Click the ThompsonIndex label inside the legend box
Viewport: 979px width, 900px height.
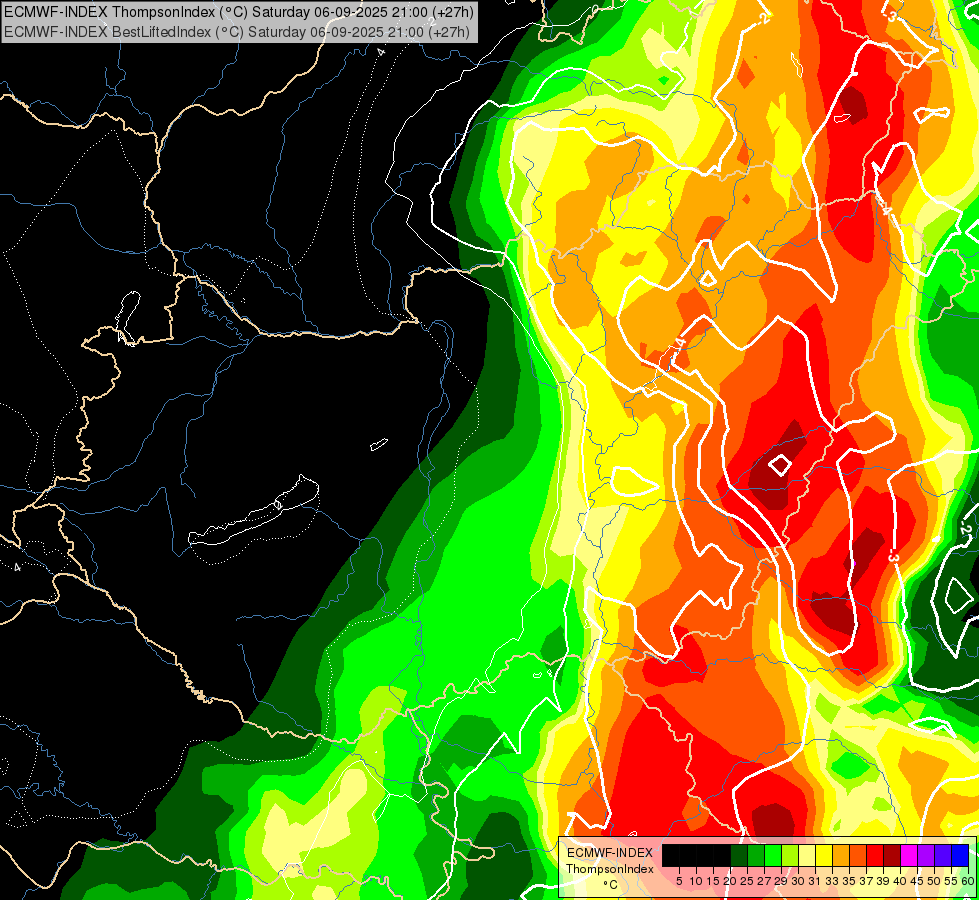609,869
